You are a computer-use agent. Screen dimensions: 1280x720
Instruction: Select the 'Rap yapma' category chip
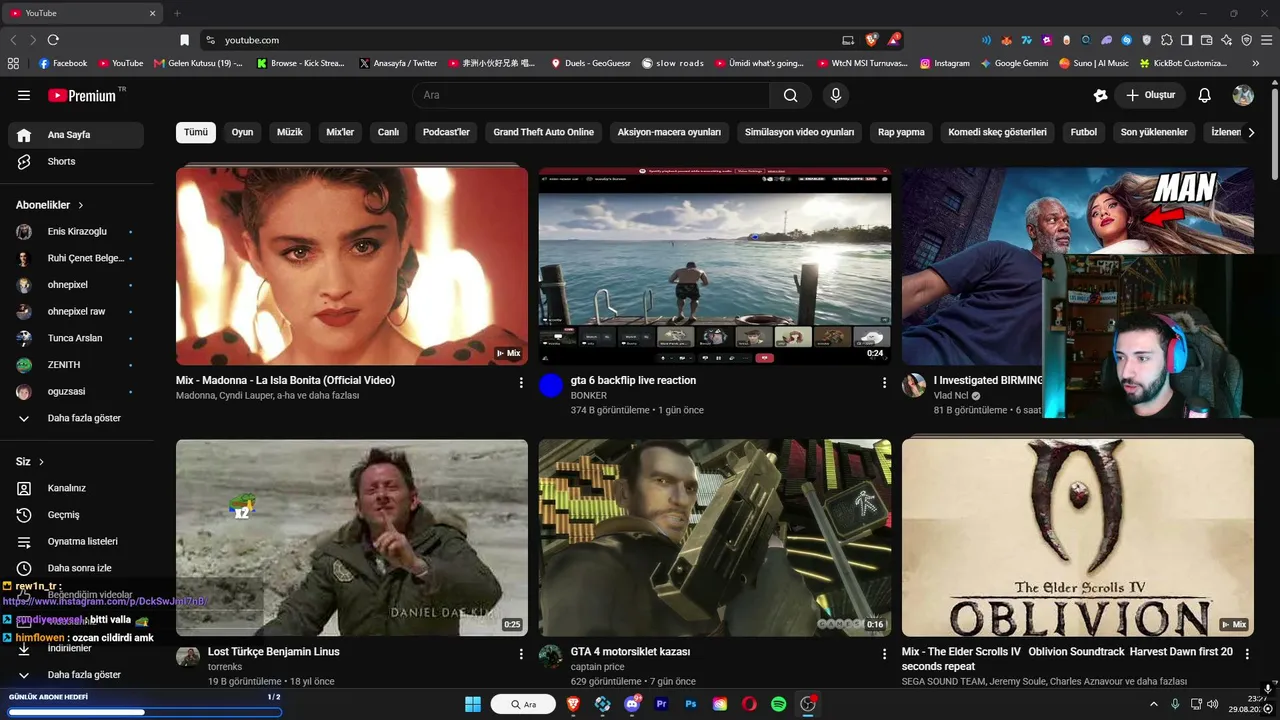coord(901,132)
